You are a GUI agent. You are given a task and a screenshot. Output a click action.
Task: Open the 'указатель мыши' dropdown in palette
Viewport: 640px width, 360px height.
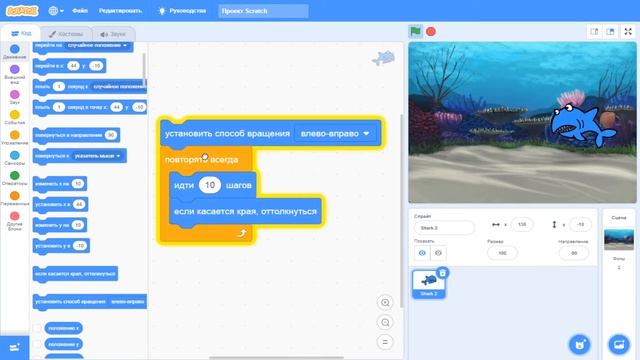pyautogui.click(x=97, y=156)
